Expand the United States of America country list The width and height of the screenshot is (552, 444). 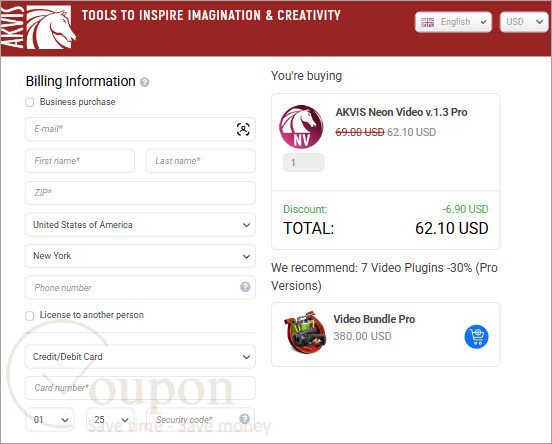click(x=140, y=225)
